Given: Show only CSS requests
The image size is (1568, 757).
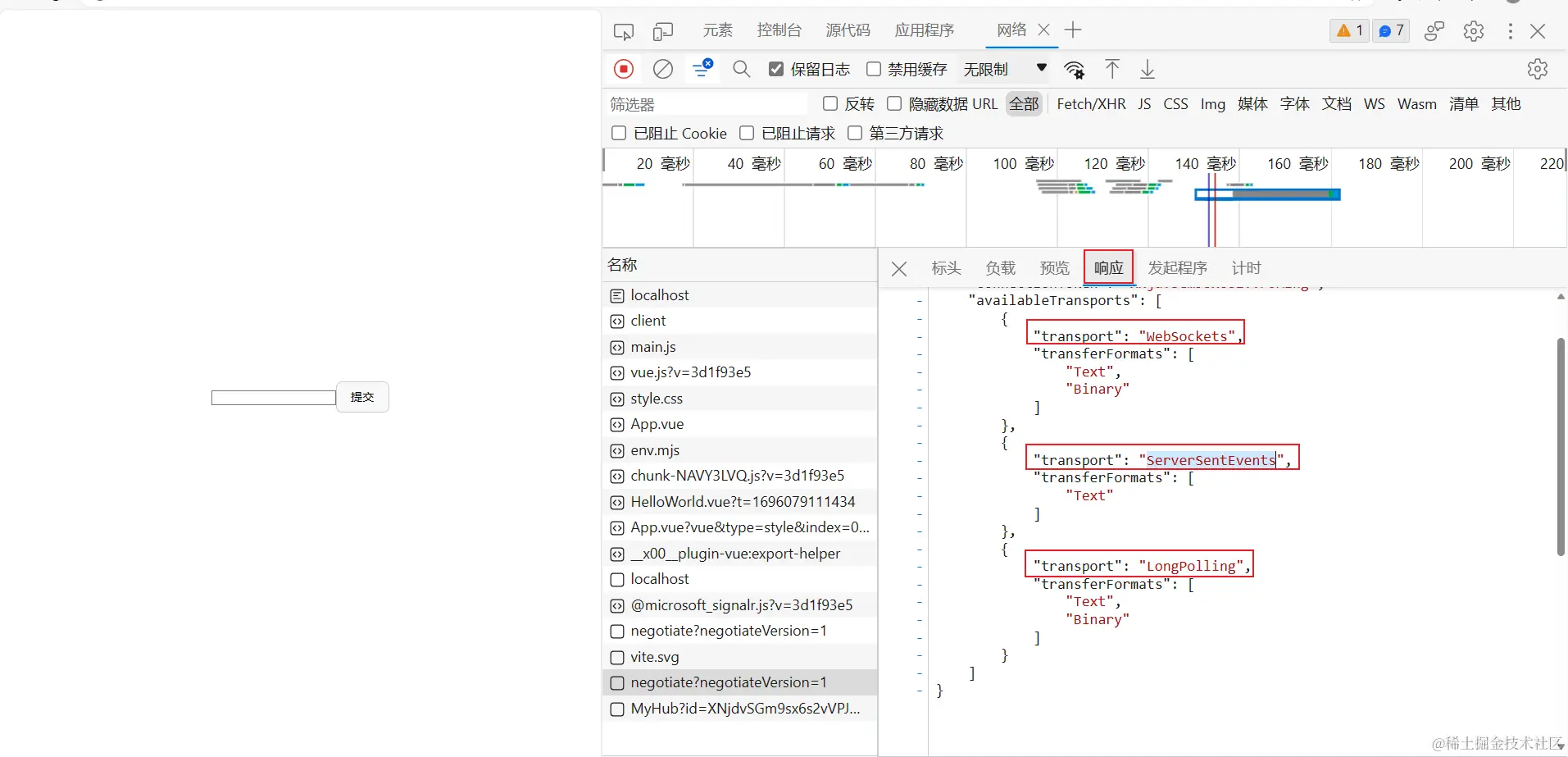Looking at the screenshot, I should click(x=1175, y=104).
